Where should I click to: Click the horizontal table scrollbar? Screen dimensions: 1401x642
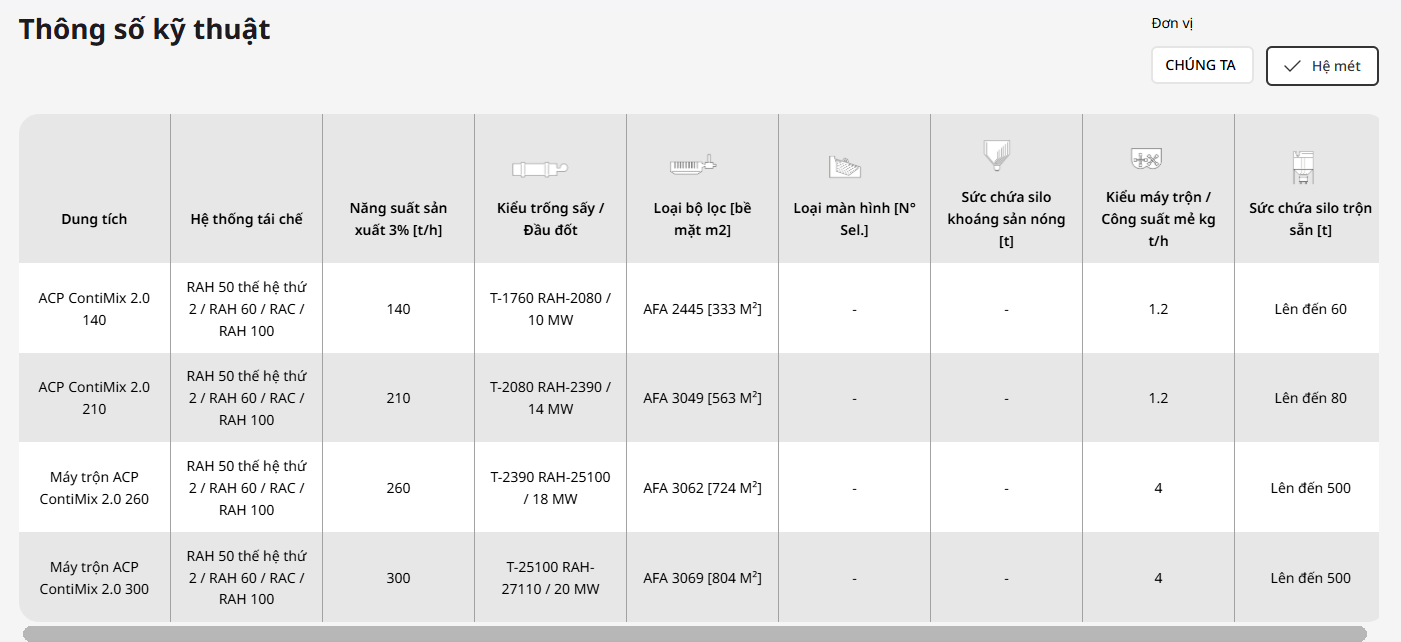[x=694, y=633]
